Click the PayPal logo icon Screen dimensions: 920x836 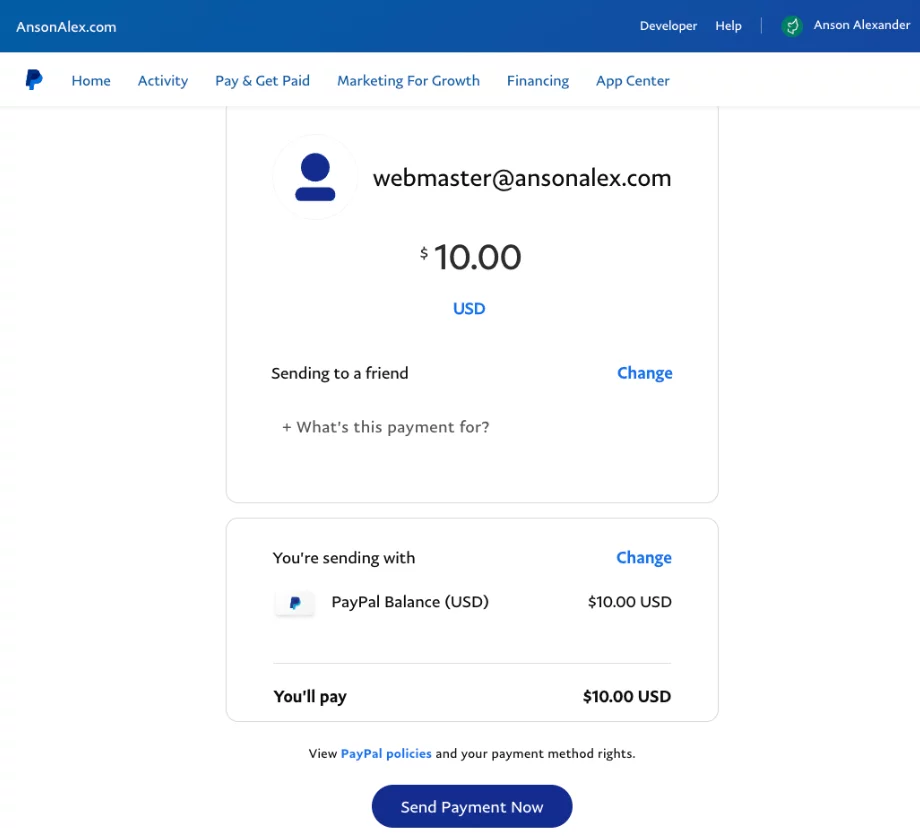[33, 80]
